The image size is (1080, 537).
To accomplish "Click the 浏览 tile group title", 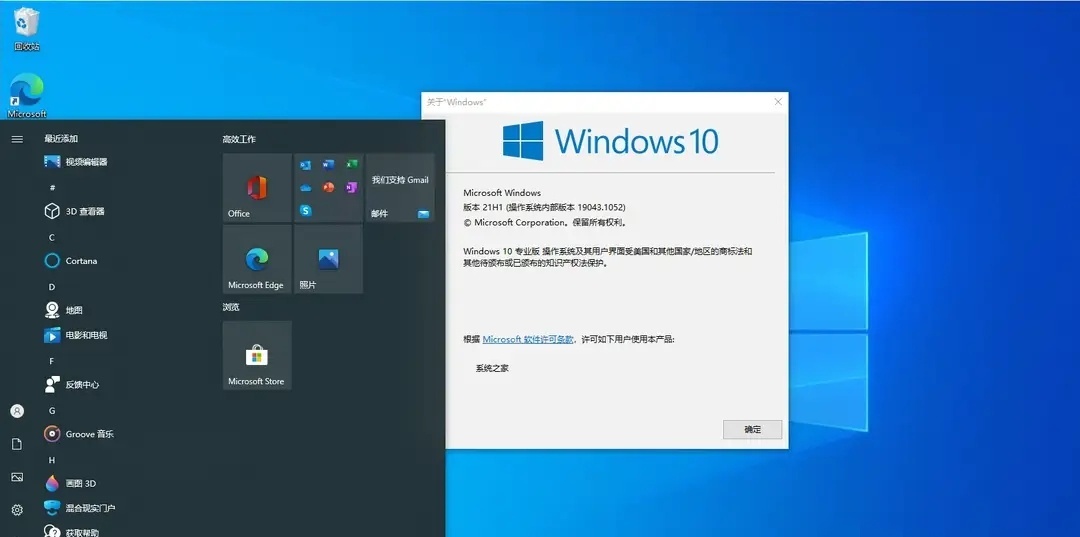I will click(x=231, y=307).
